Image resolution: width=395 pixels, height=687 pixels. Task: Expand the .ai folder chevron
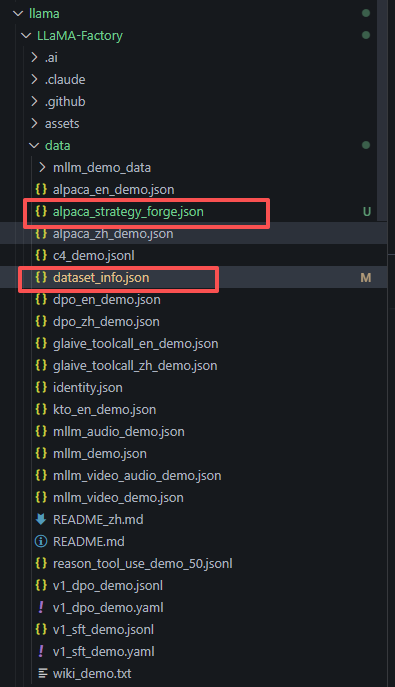(34, 57)
